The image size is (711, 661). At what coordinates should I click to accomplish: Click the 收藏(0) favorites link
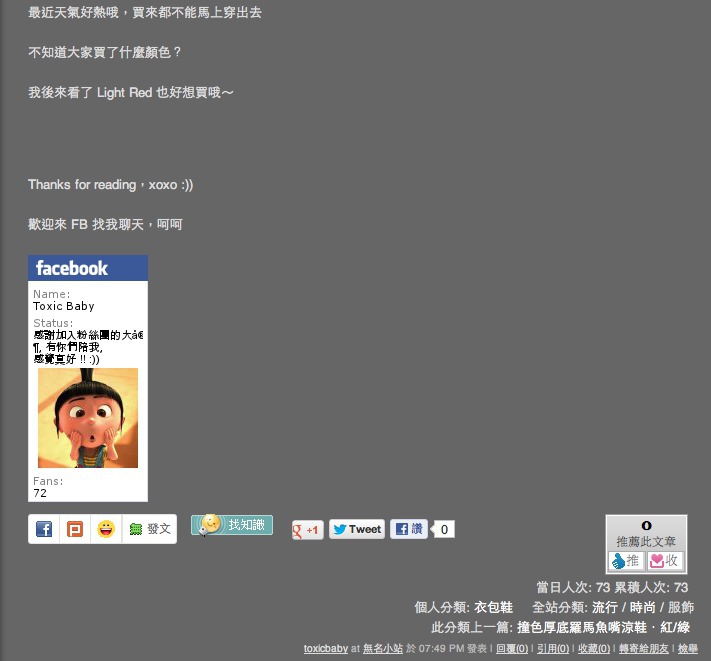[x=594, y=649]
